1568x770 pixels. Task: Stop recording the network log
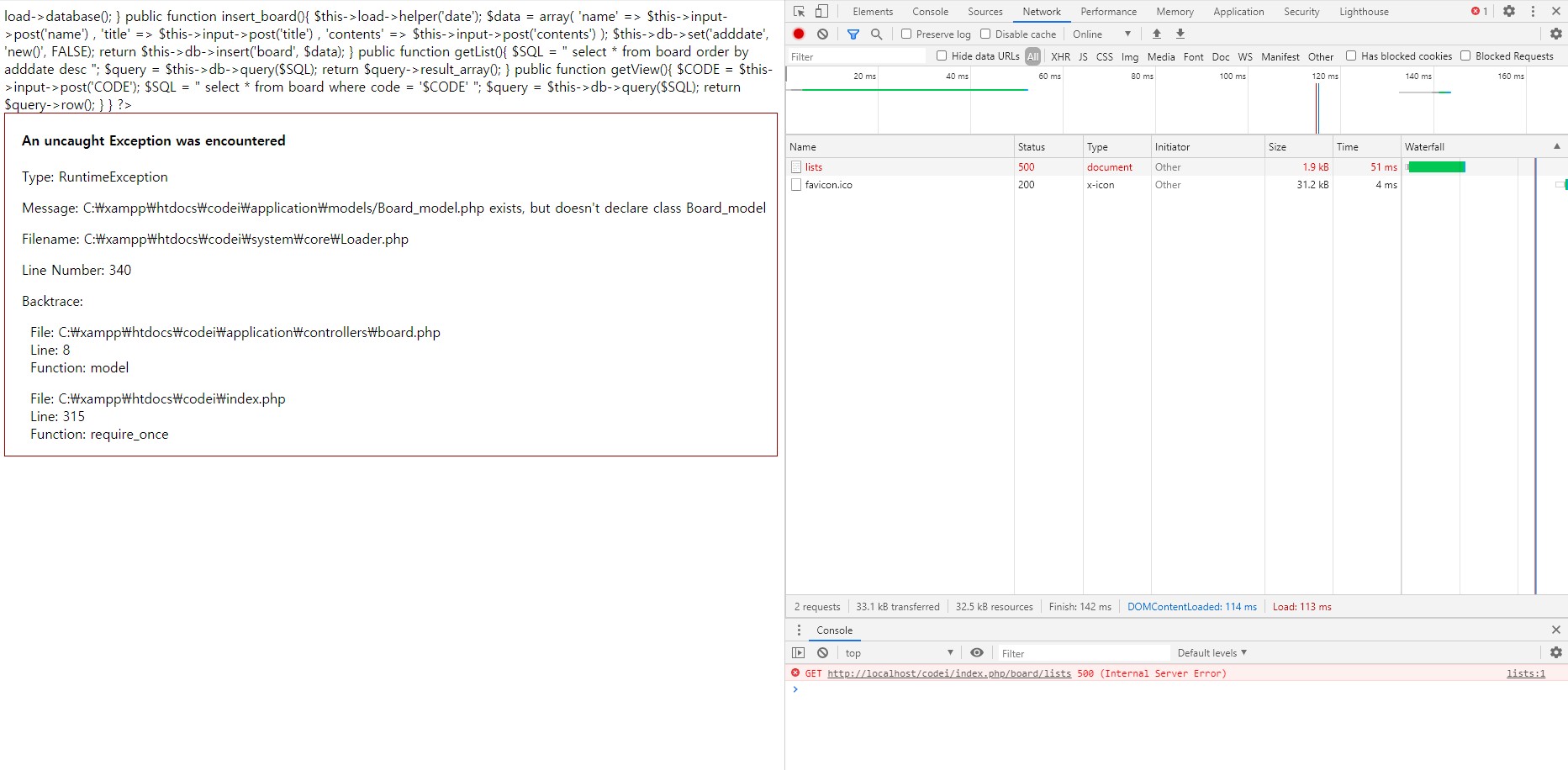(x=799, y=34)
